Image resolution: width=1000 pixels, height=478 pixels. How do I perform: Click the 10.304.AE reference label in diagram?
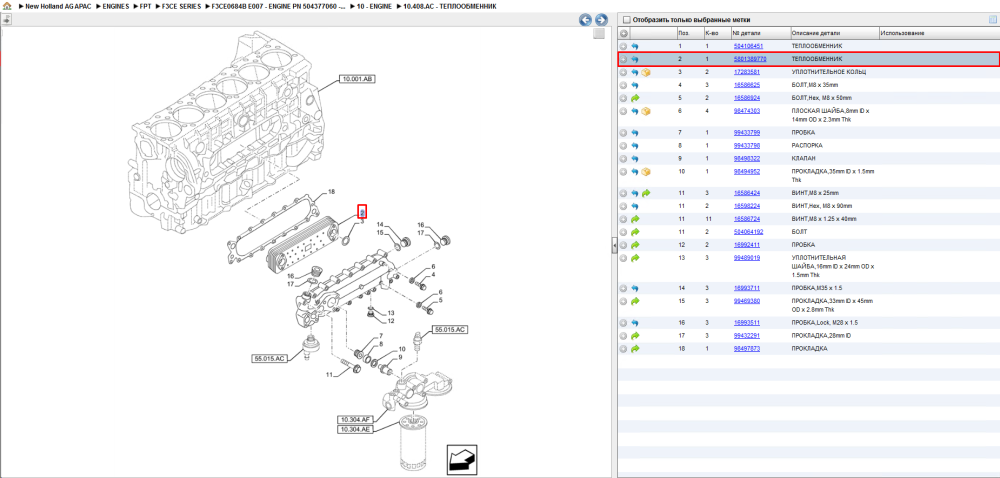[355, 430]
